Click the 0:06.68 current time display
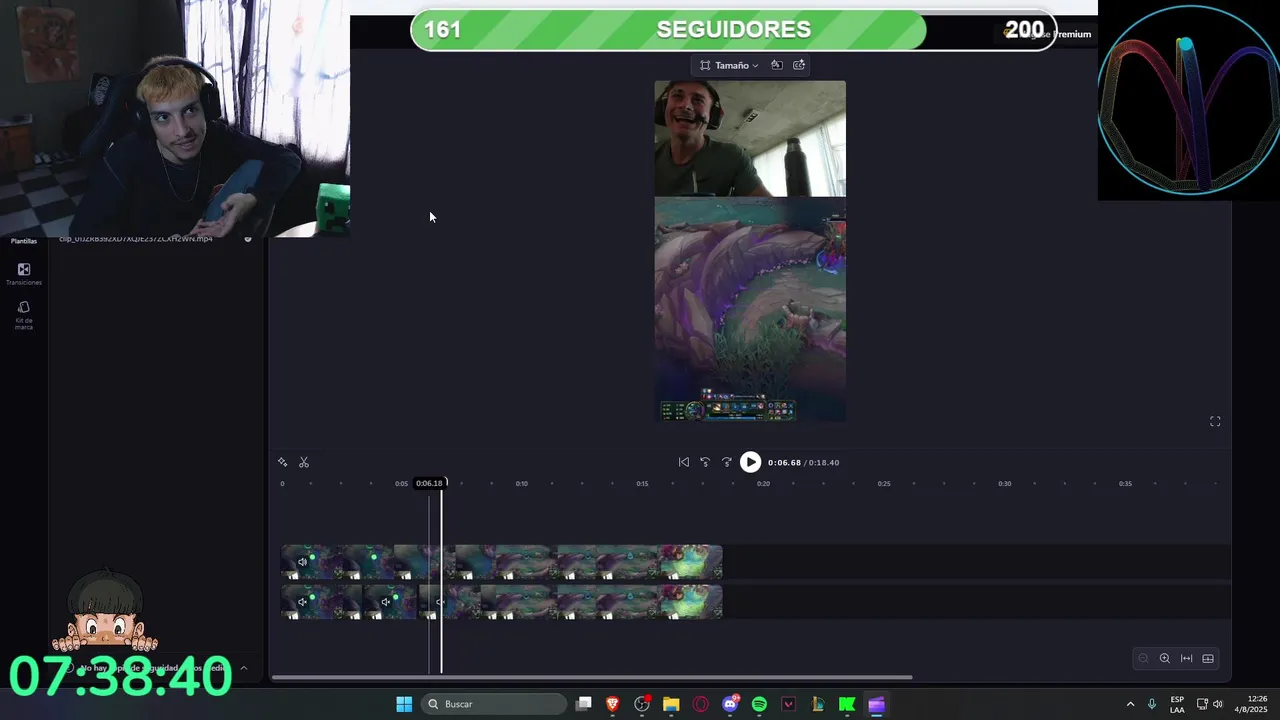This screenshot has height=720, width=1280. [x=784, y=463]
